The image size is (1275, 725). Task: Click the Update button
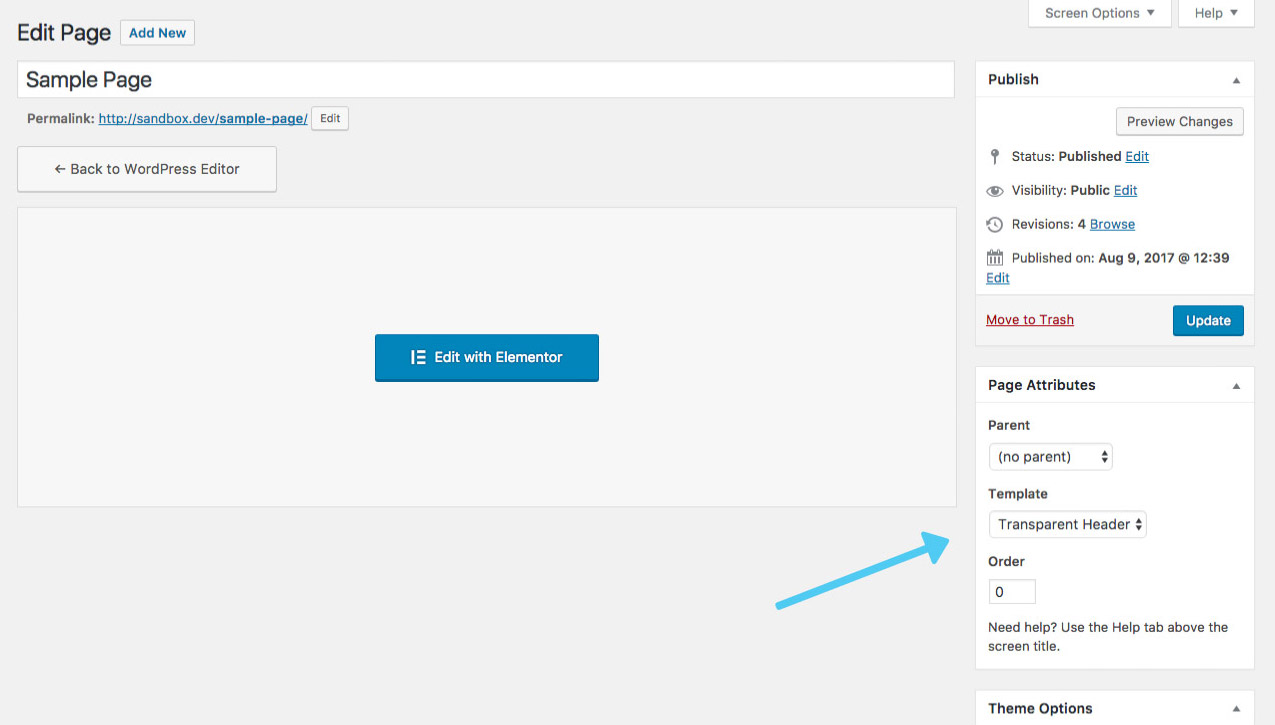[x=1208, y=320]
